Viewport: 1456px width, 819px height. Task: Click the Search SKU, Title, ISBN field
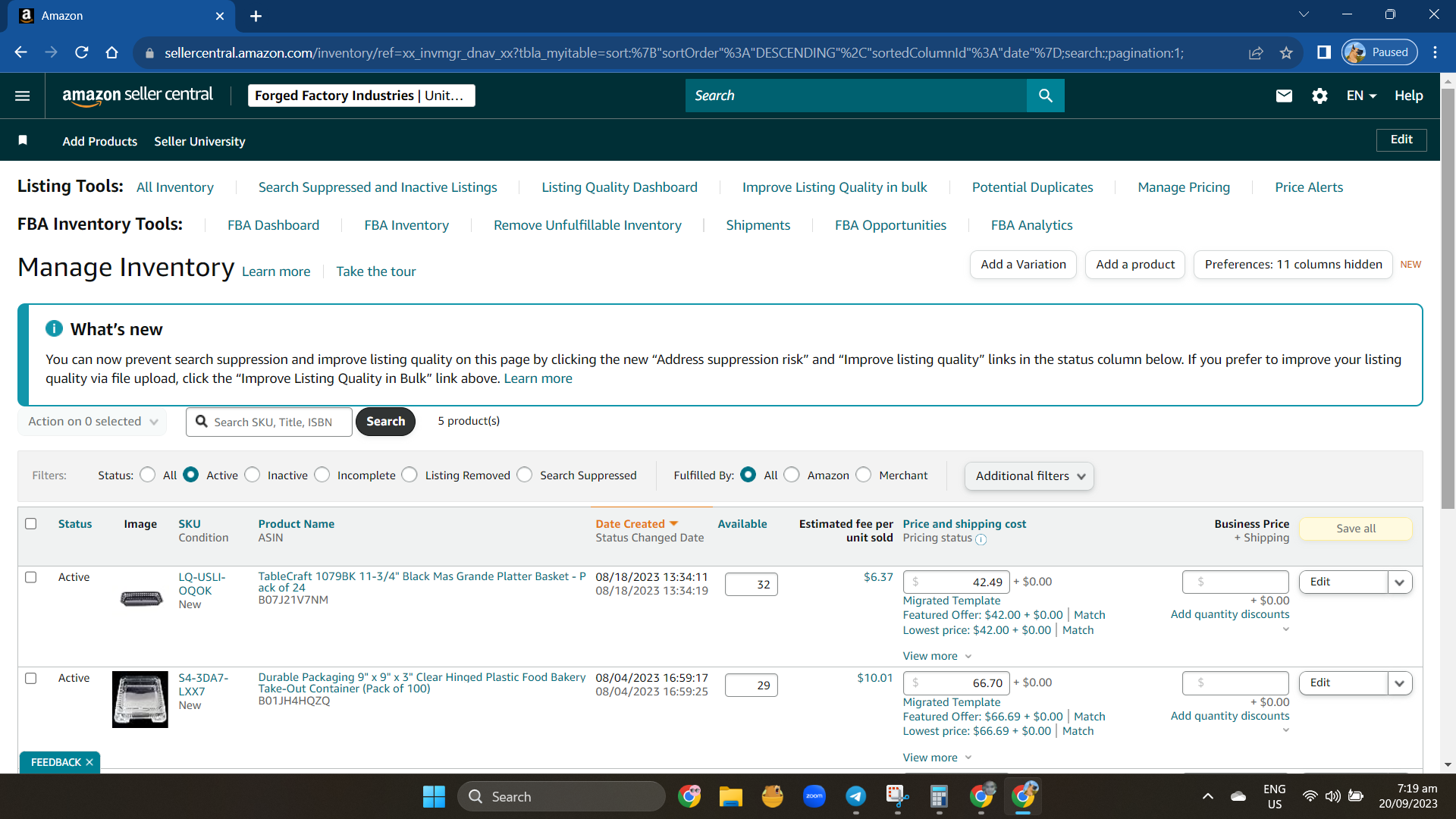pyautogui.click(x=269, y=422)
